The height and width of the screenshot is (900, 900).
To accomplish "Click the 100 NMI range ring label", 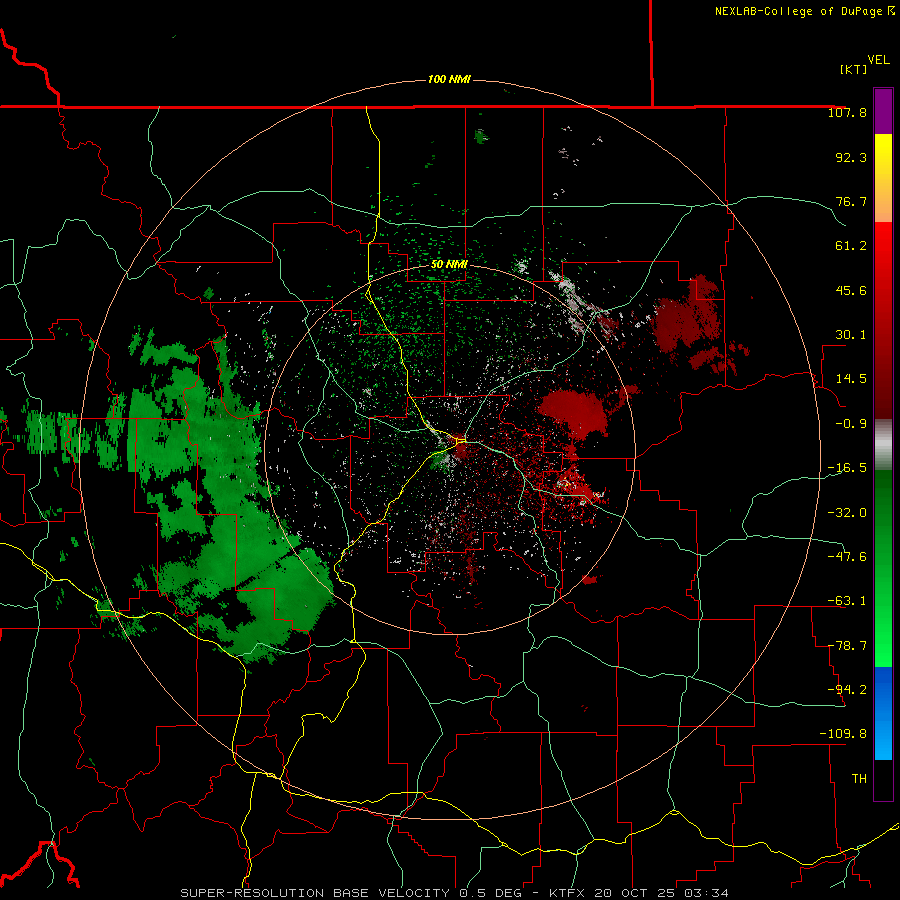I will click(x=449, y=79).
